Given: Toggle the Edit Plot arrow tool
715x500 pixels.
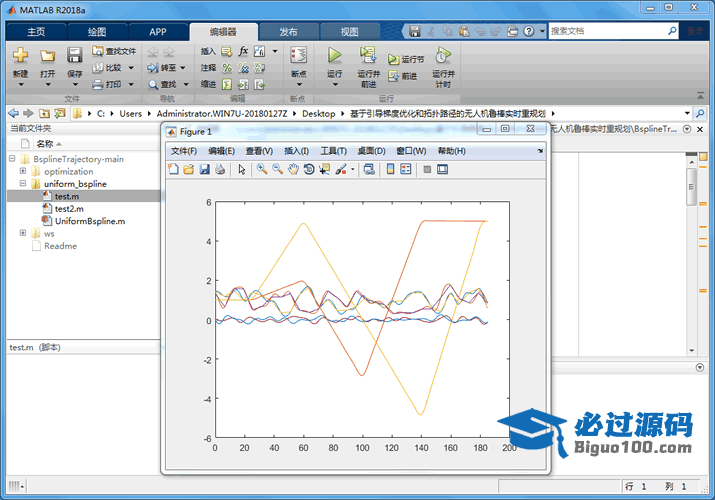Looking at the screenshot, I should tap(241, 170).
